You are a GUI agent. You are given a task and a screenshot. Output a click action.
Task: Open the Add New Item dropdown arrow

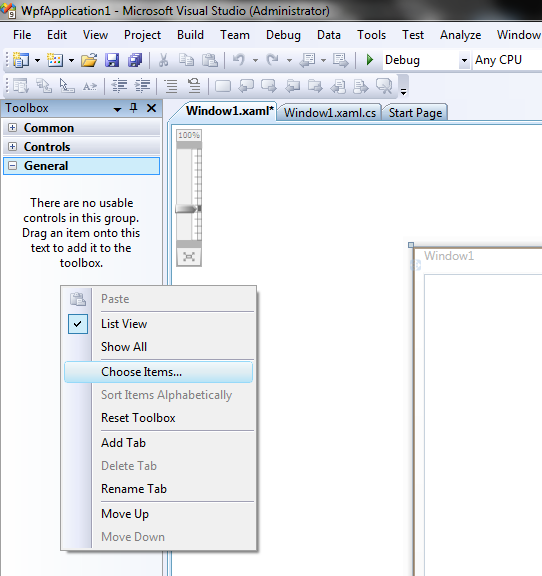pos(71,61)
